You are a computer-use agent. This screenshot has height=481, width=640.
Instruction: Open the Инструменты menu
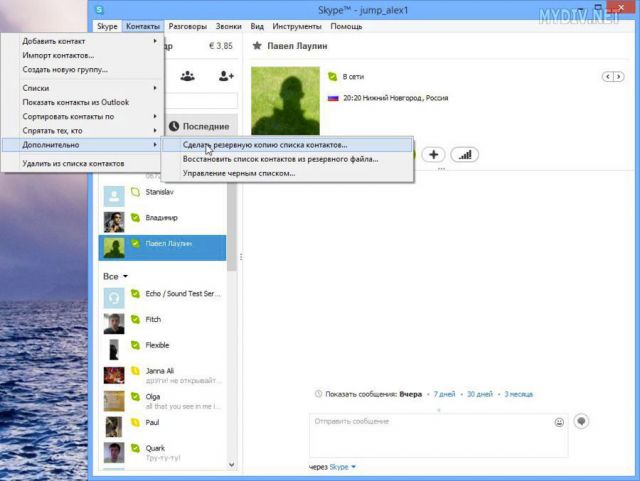click(x=297, y=27)
